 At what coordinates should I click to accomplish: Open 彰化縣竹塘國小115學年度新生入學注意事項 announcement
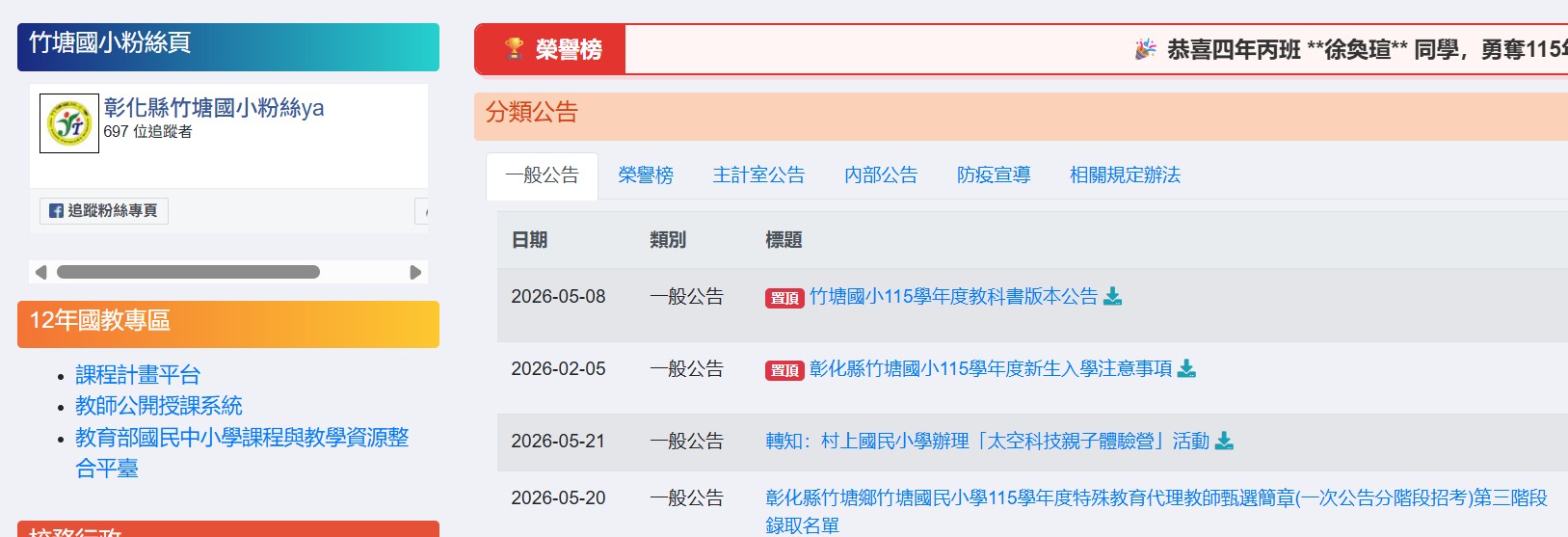[x=991, y=368]
